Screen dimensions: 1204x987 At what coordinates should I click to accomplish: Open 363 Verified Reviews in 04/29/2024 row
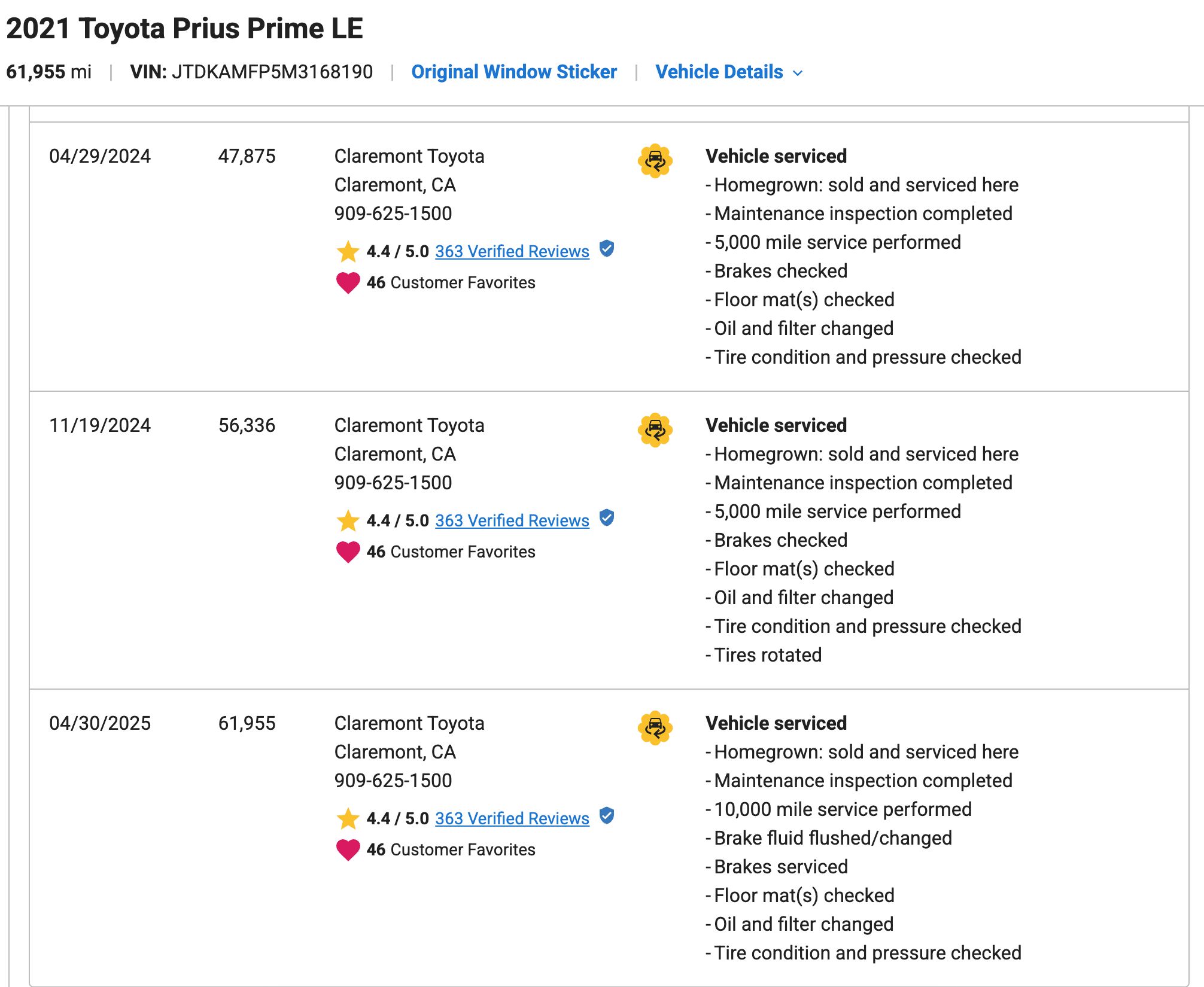tap(512, 251)
